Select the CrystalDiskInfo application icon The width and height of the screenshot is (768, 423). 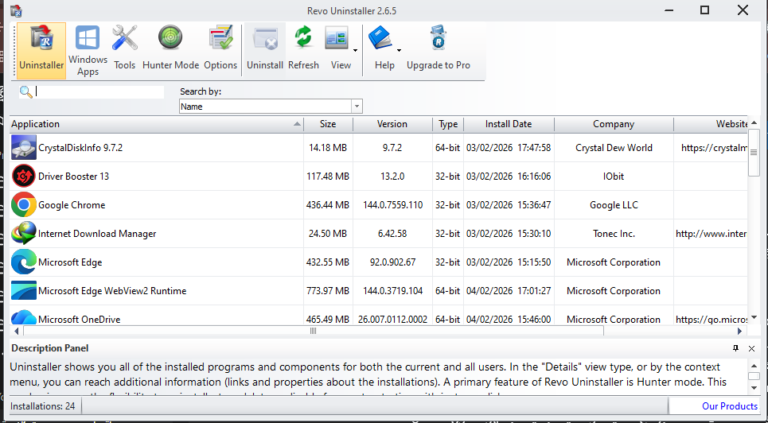click(x=24, y=147)
